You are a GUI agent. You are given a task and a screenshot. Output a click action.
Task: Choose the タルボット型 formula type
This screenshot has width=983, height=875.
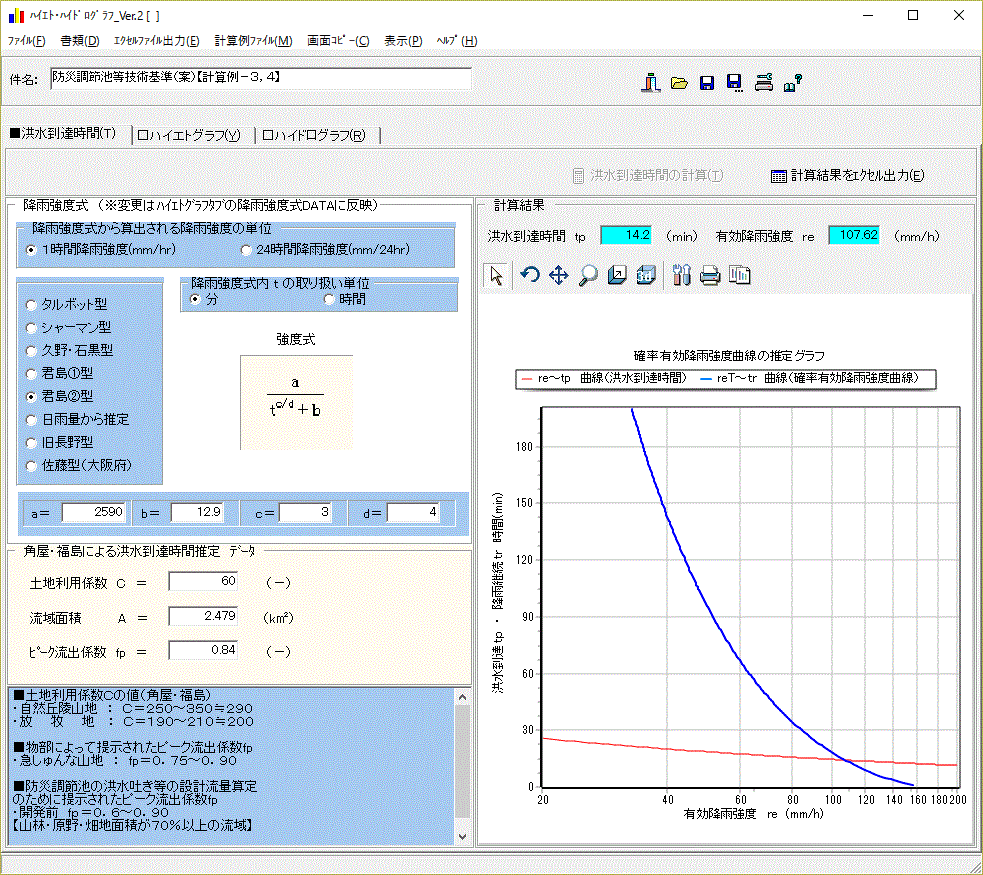[34, 304]
